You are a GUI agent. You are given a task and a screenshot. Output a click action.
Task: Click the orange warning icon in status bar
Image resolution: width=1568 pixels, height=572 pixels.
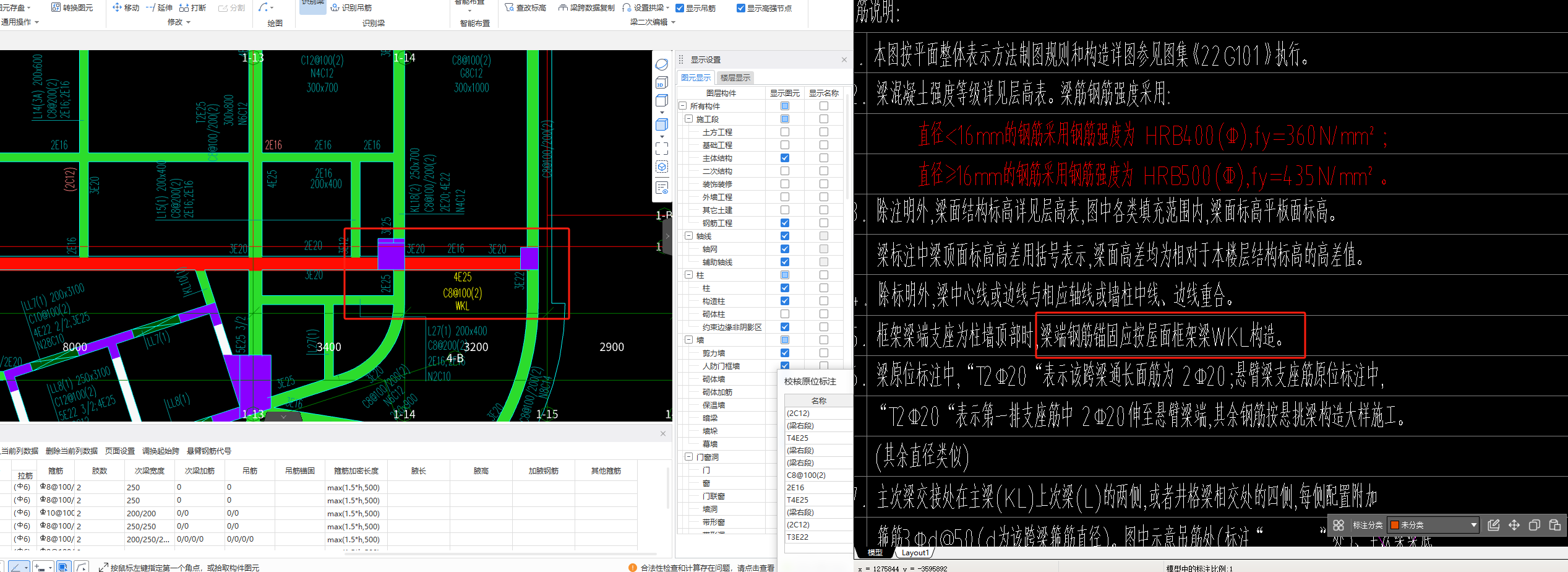pyautogui.click(x=632, y=567)
